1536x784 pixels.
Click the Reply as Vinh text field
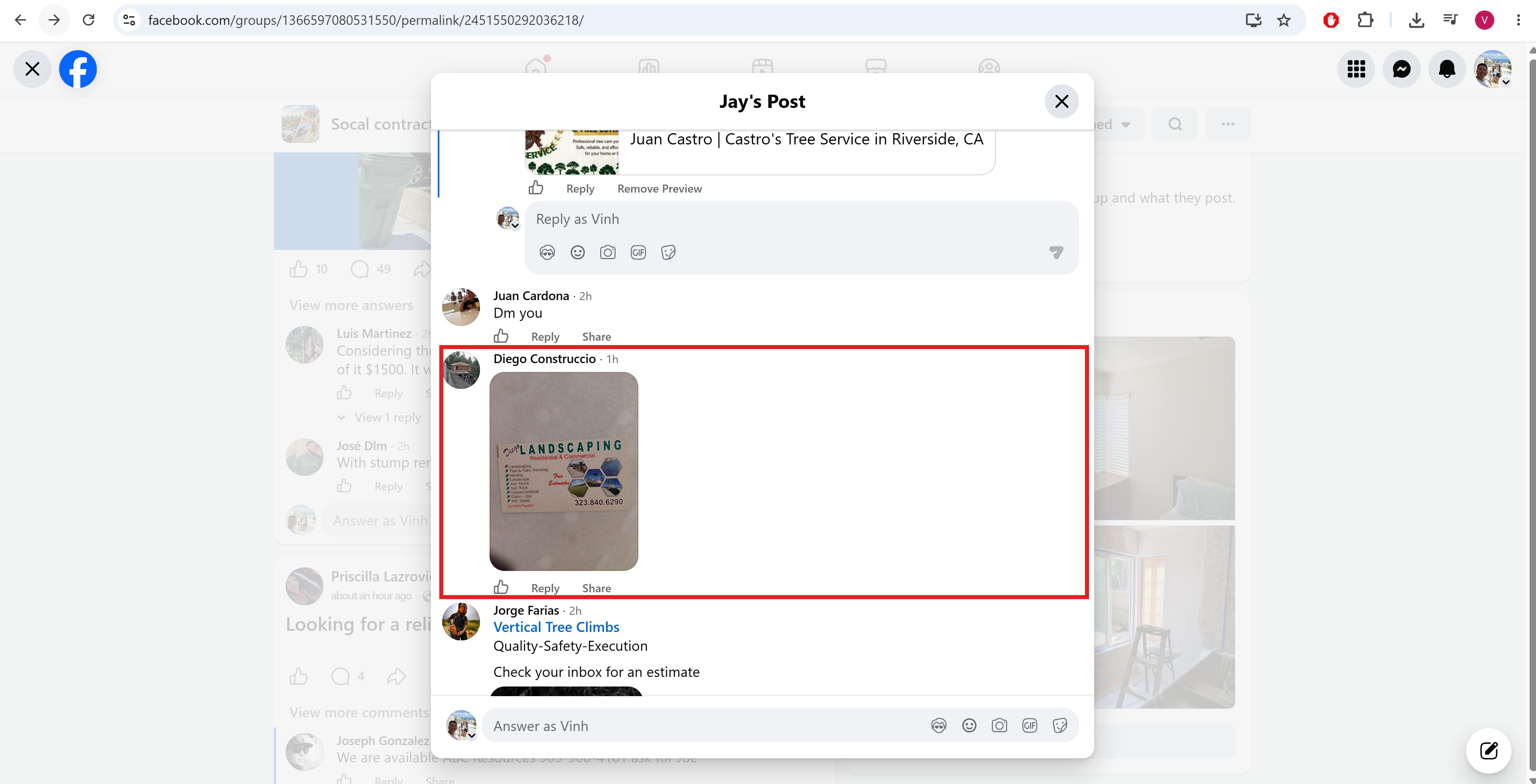coord(801,219)
